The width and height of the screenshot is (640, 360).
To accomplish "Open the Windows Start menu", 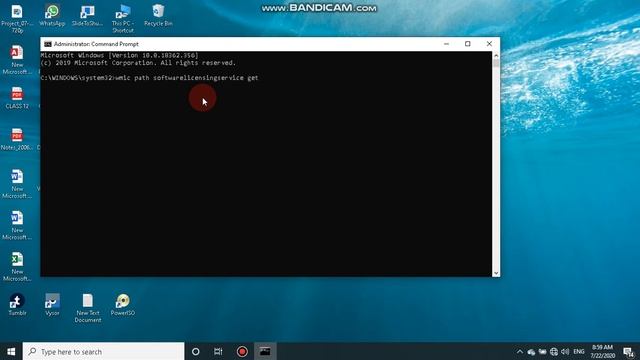I will tap(11, 351).
